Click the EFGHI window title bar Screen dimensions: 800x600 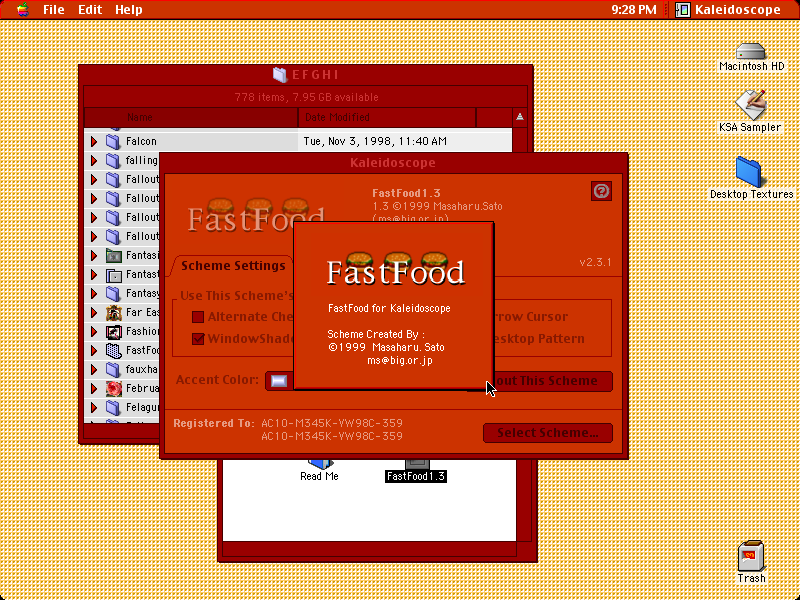(306, 75)
